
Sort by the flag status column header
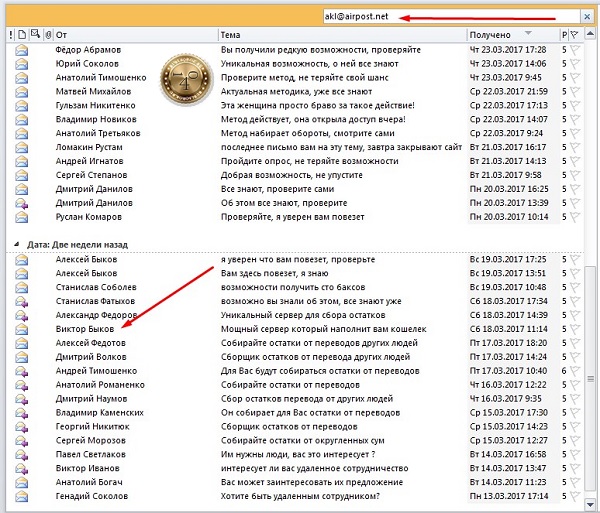tap(574, 35)
